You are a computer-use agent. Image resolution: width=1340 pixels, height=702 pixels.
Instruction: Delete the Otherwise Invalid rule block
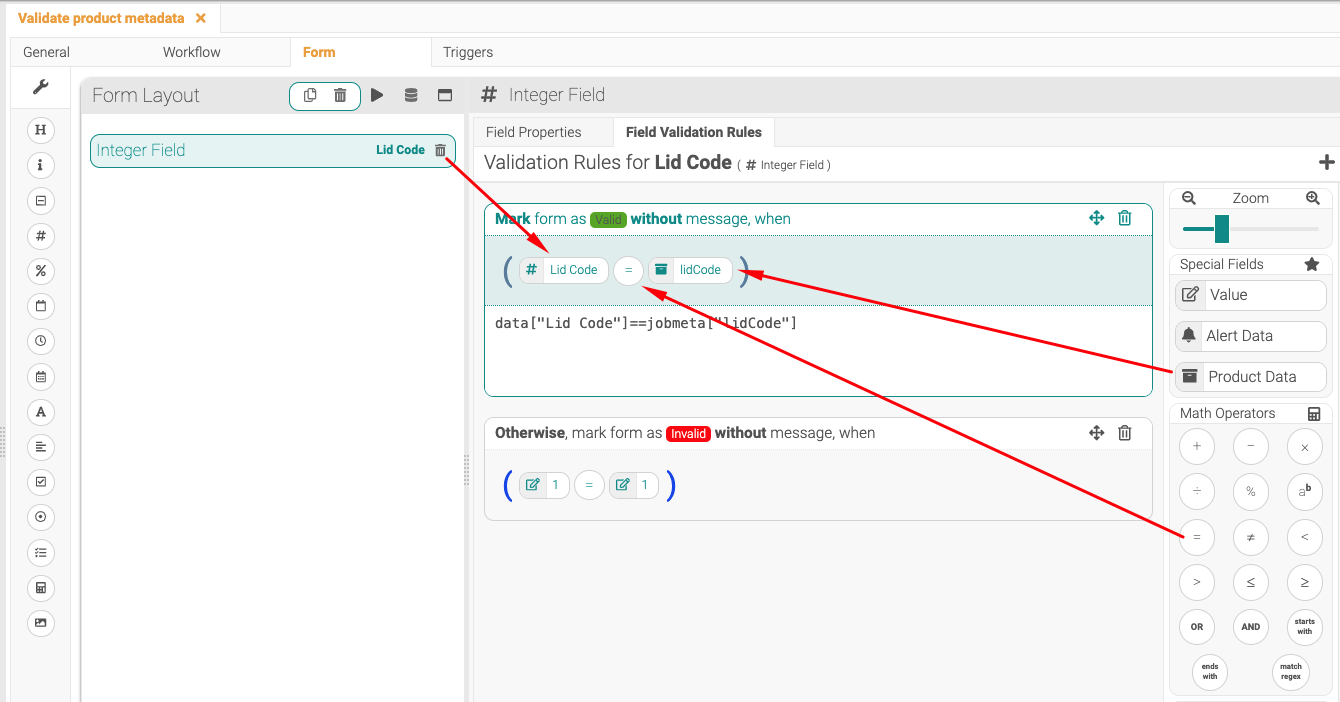click(1125, 433)
